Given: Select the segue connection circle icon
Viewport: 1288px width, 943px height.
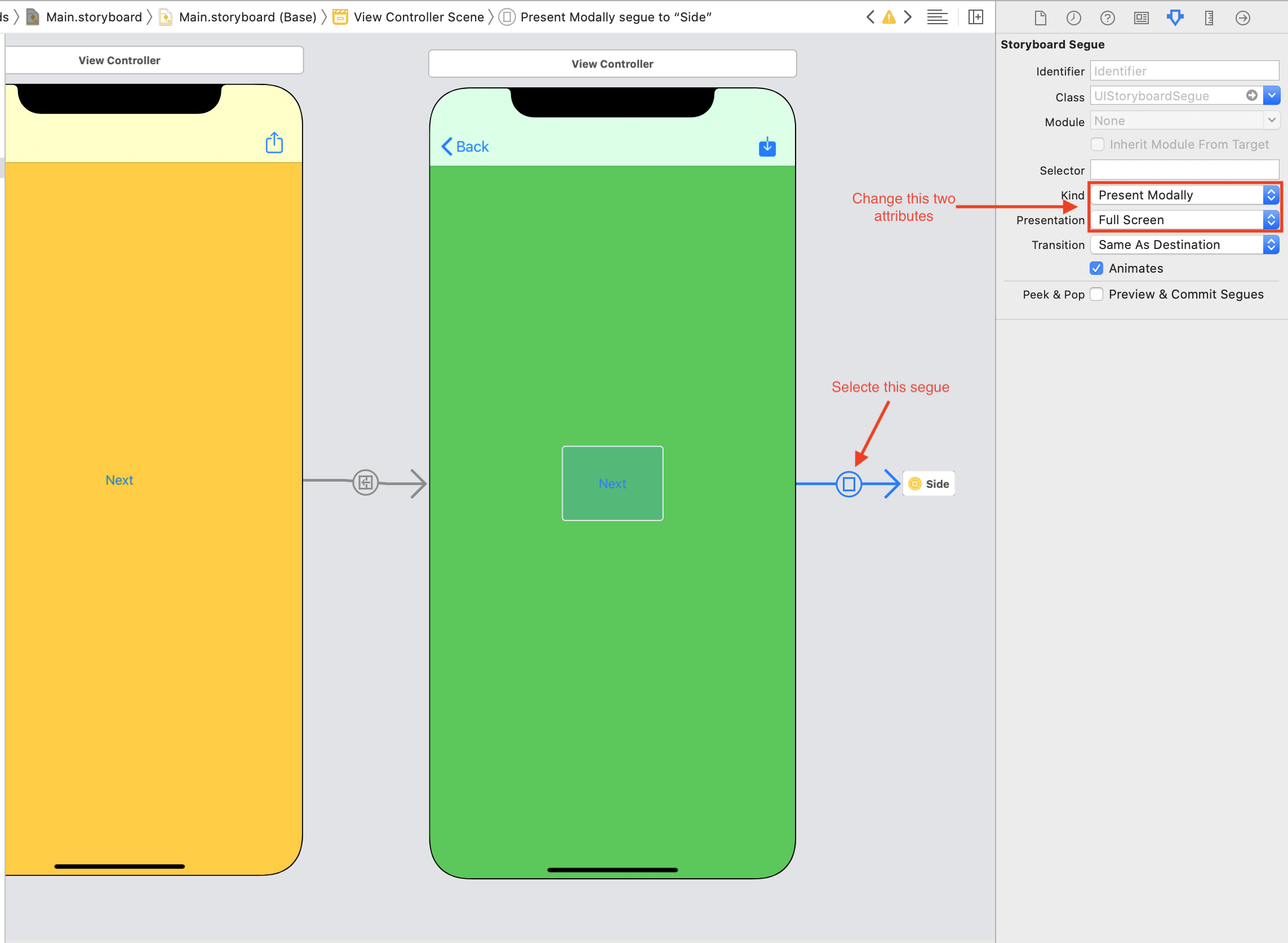Looking at the screenshot, I should point(849,483).
